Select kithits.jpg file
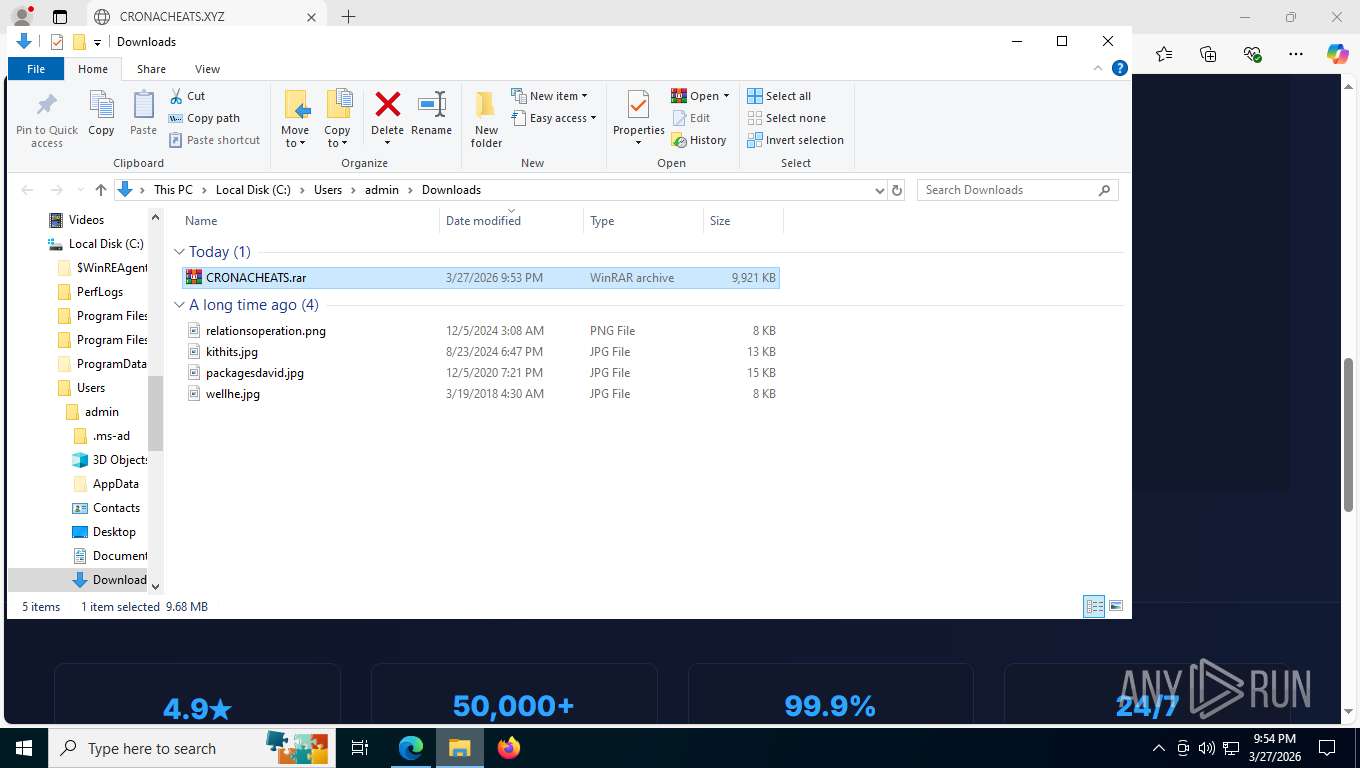 coord(480,352)
